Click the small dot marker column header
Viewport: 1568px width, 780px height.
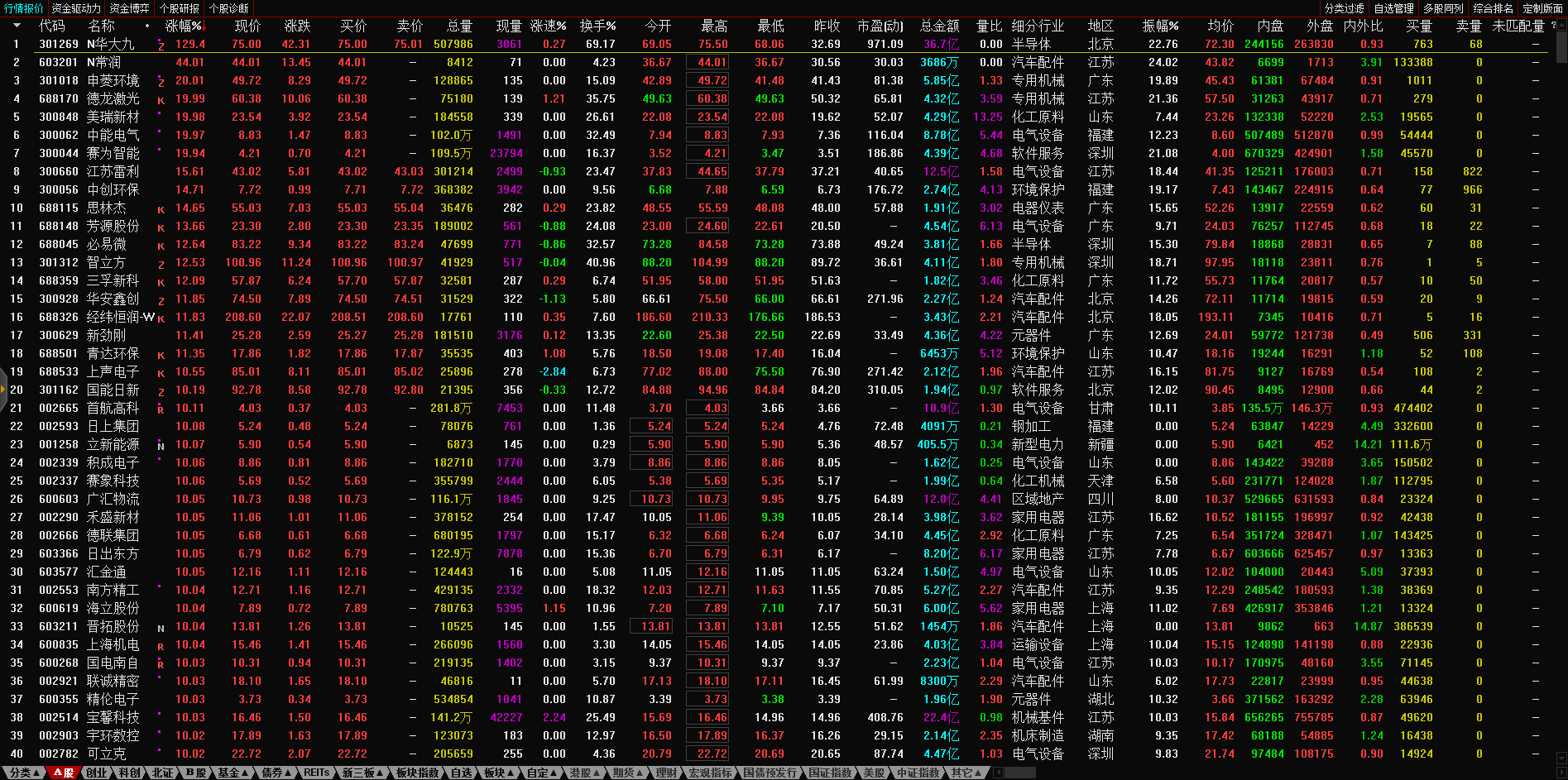pos(147,26)
